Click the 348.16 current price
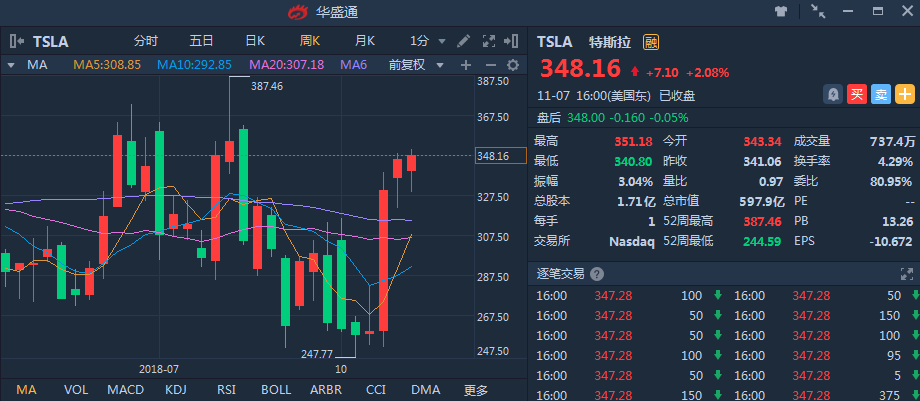The image size is (920, 401). pos(580,69)
